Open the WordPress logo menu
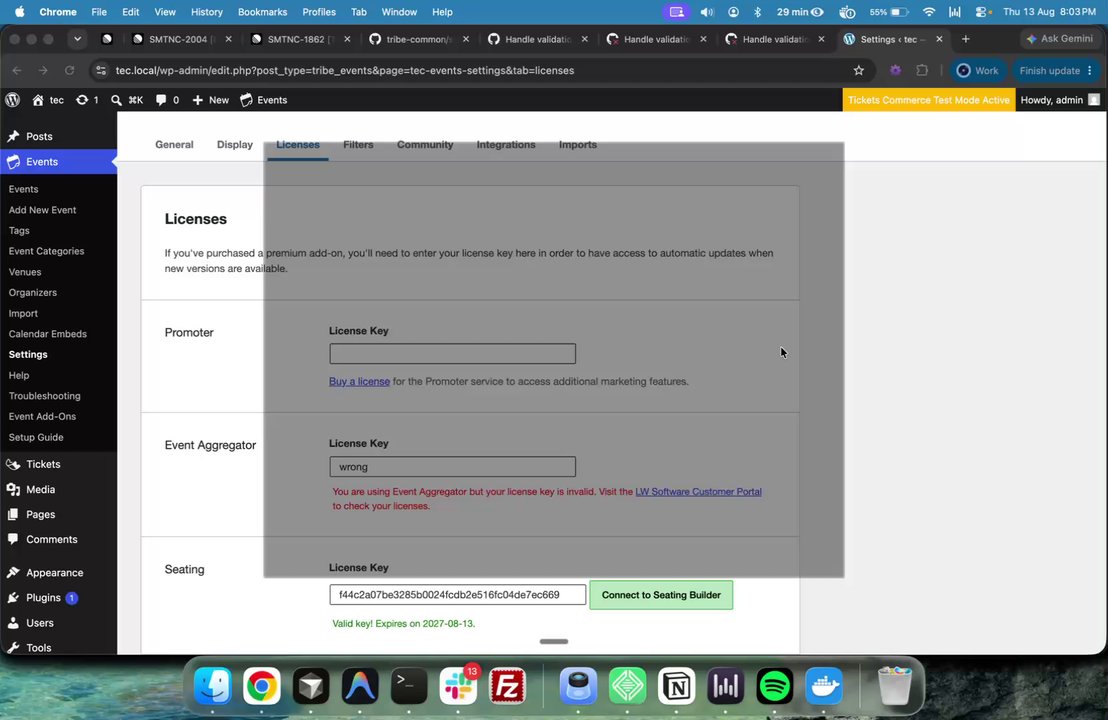The image size is (1108, 720). (13, 100)
